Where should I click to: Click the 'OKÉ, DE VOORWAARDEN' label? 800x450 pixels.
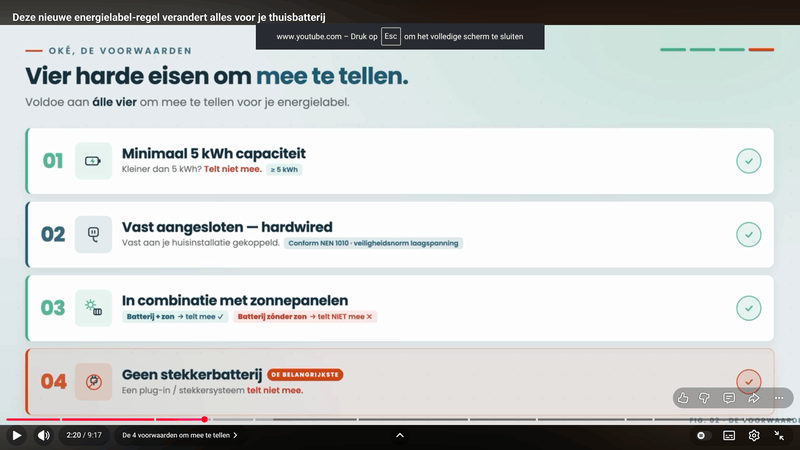click(120, 51)
